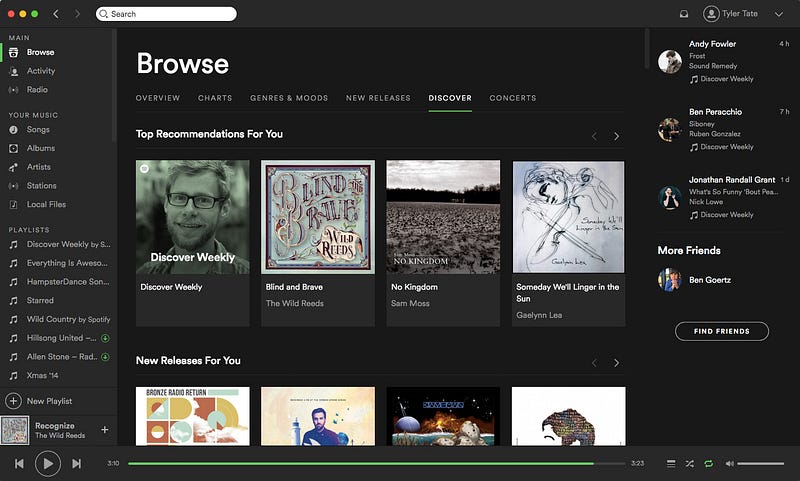The width and height of the screenshot is (800, 481).
Task: Open The Wild Reeds artist link
Action: 294,303
